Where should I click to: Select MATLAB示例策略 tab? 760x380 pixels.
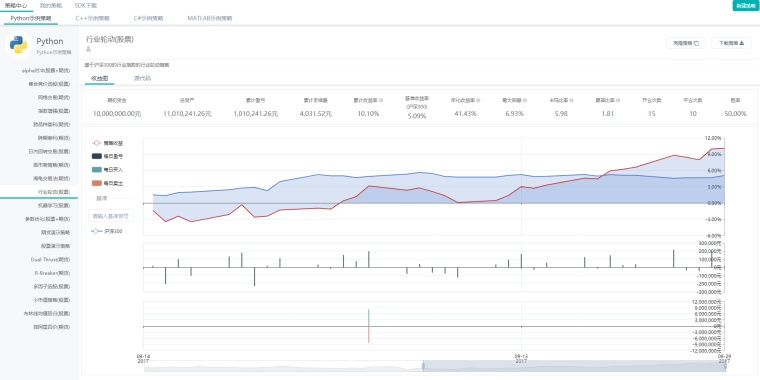coord(210,18)
